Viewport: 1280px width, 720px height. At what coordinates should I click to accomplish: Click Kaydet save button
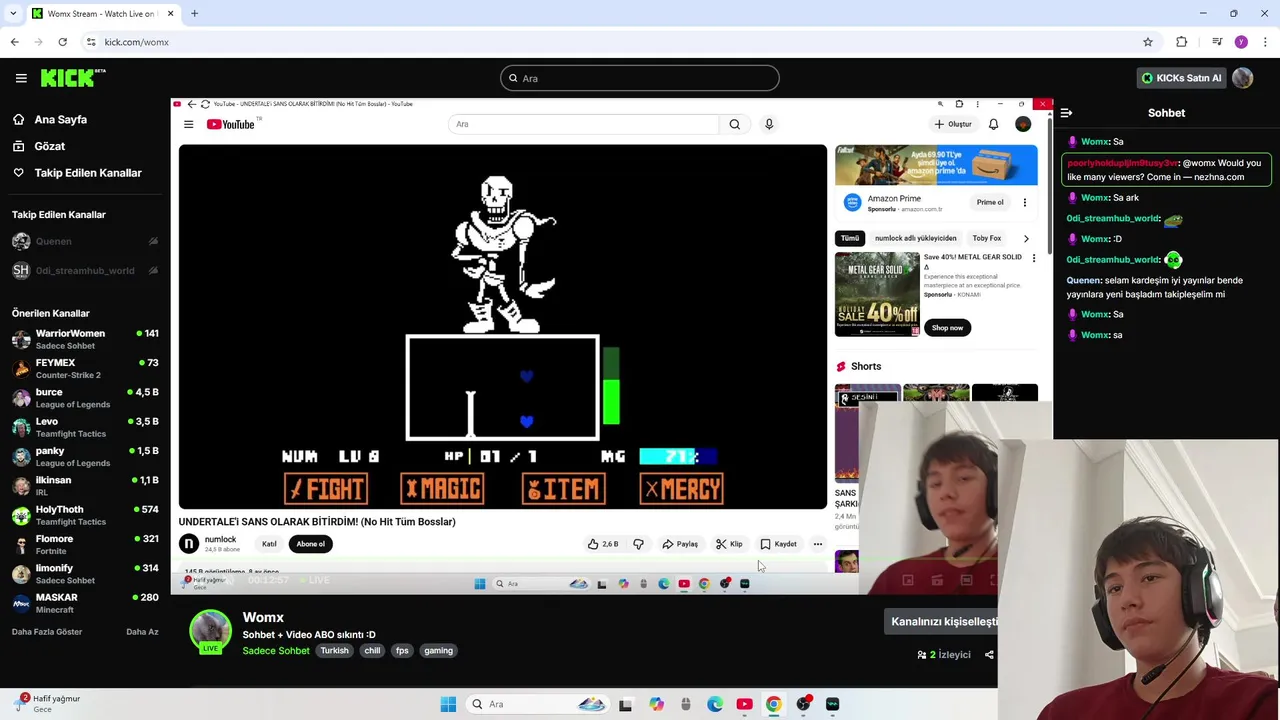coord(778,544)
